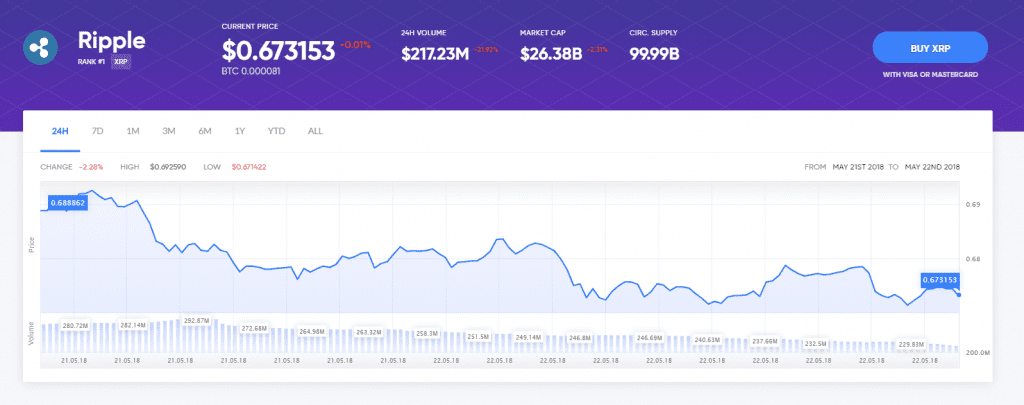
Task: Click the 0.68 price axis label
Action: (972, 259)
